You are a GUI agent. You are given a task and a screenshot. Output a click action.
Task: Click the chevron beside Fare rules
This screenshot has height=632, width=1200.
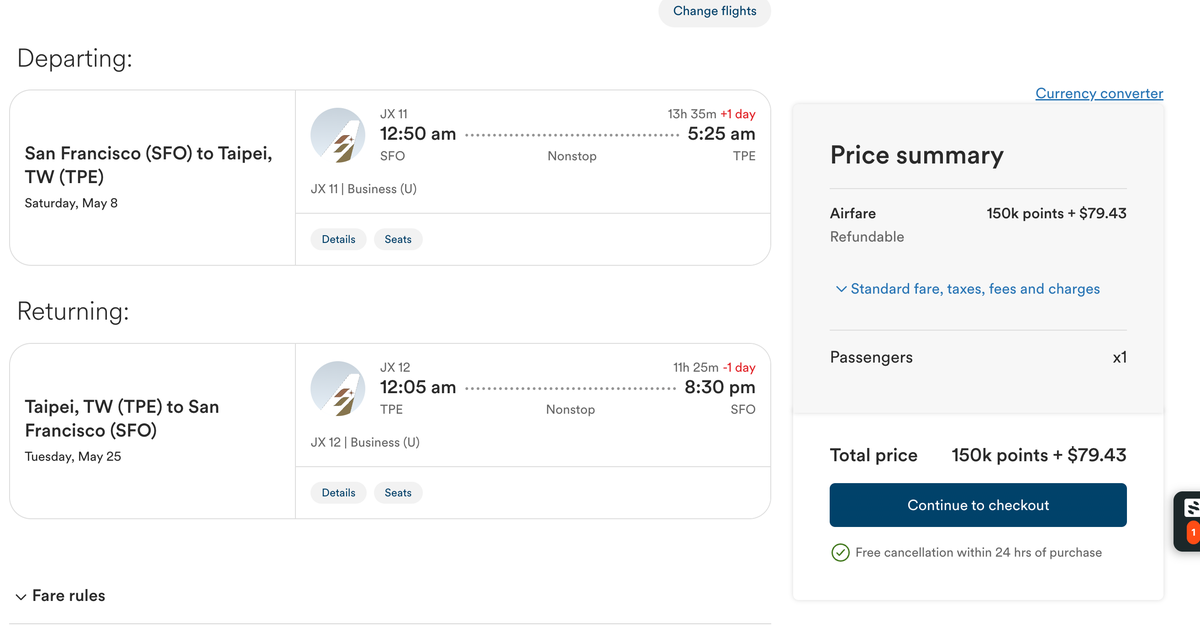coord(21,597)
